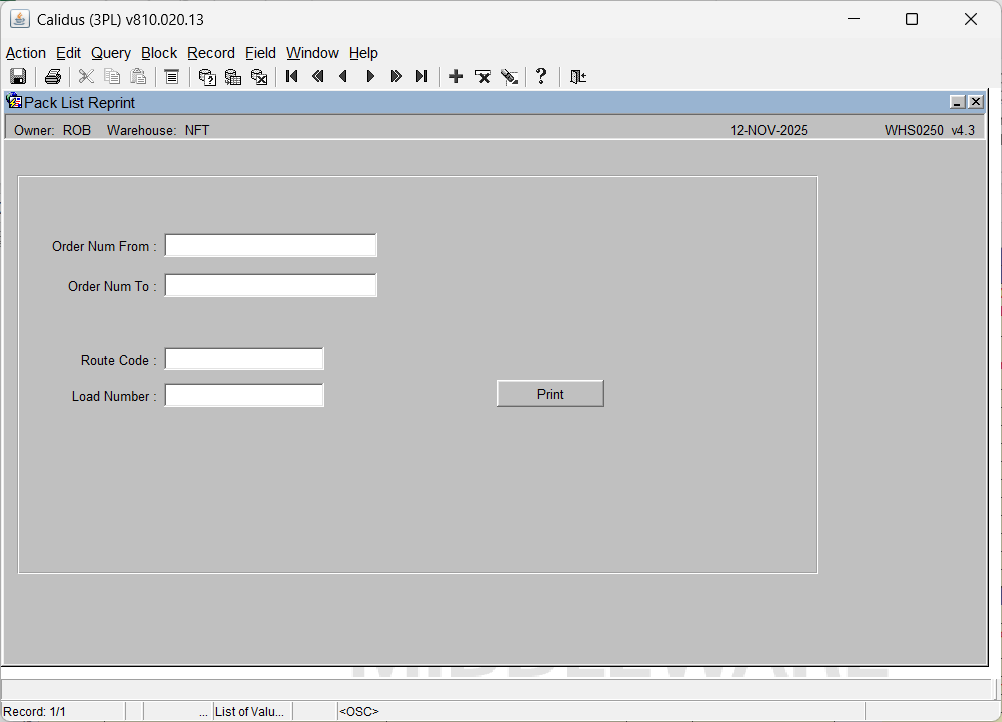Insert a new record with plus icon
Viewport: 1002px width, 722px height.
click(x=456, y=77)
